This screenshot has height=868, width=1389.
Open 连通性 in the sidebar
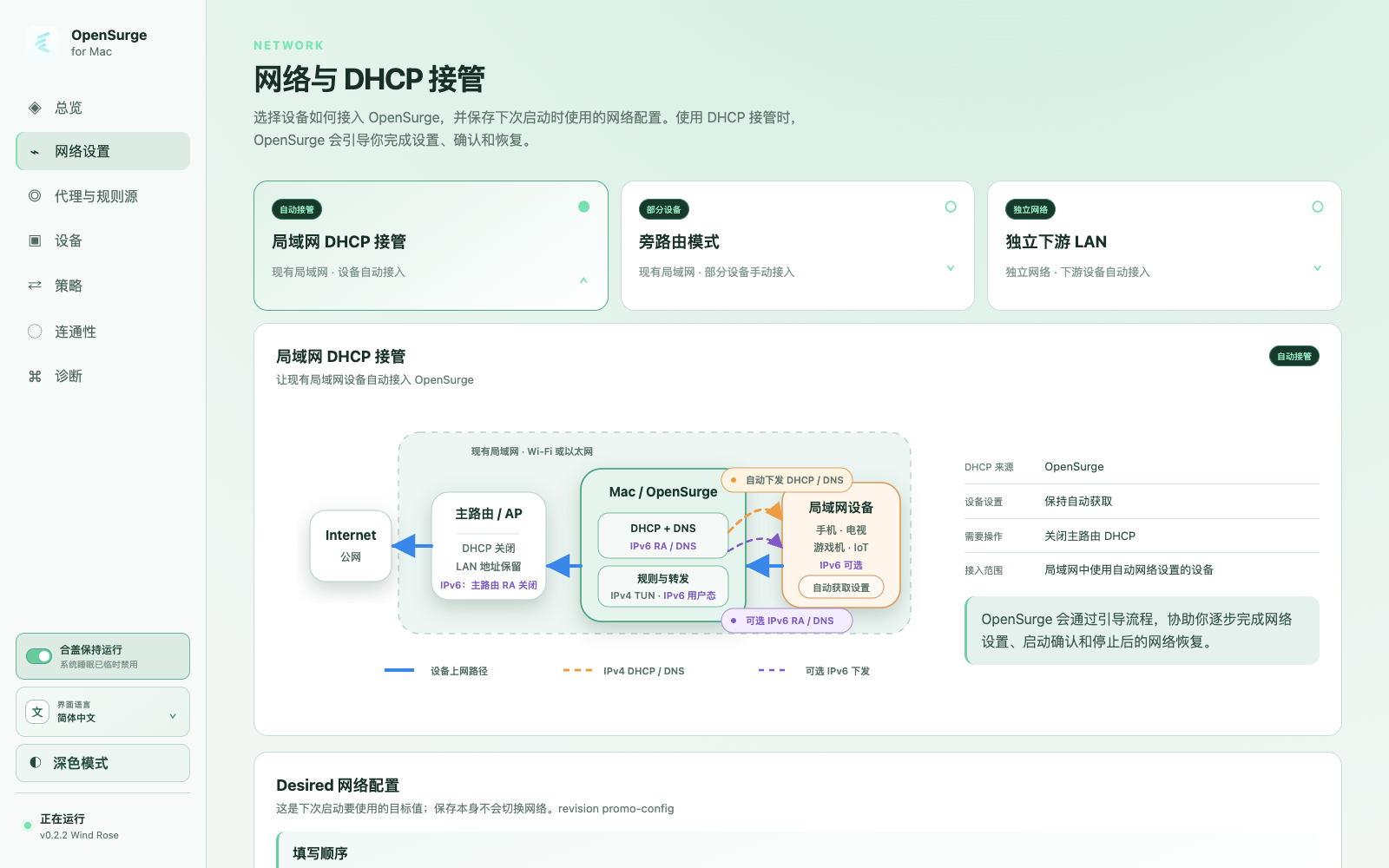[102, 331]
